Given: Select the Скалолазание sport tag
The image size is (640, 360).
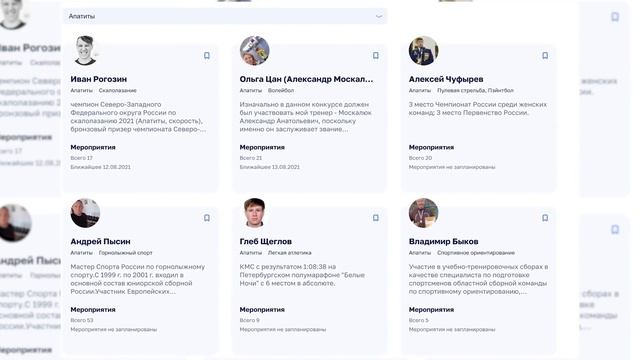Looking at the screenshot, I should click(x=118, y=91).
